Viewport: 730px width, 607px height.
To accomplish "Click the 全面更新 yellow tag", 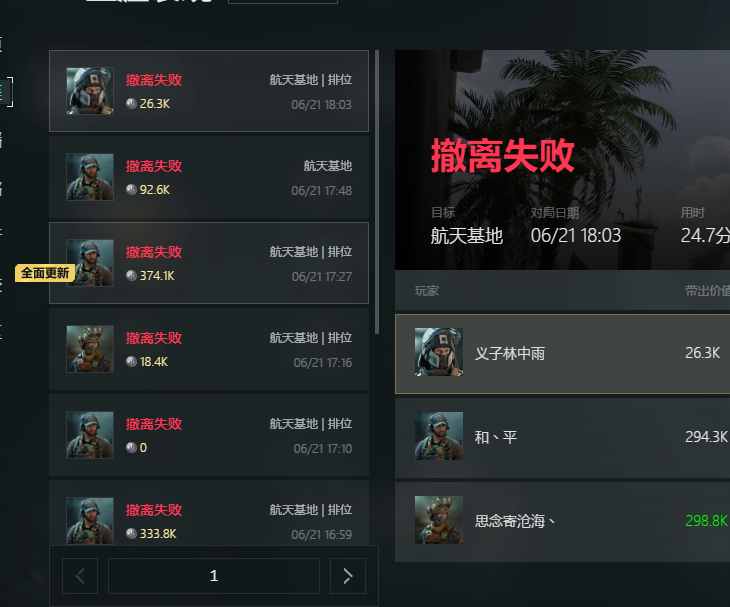I will pos(45,273).
